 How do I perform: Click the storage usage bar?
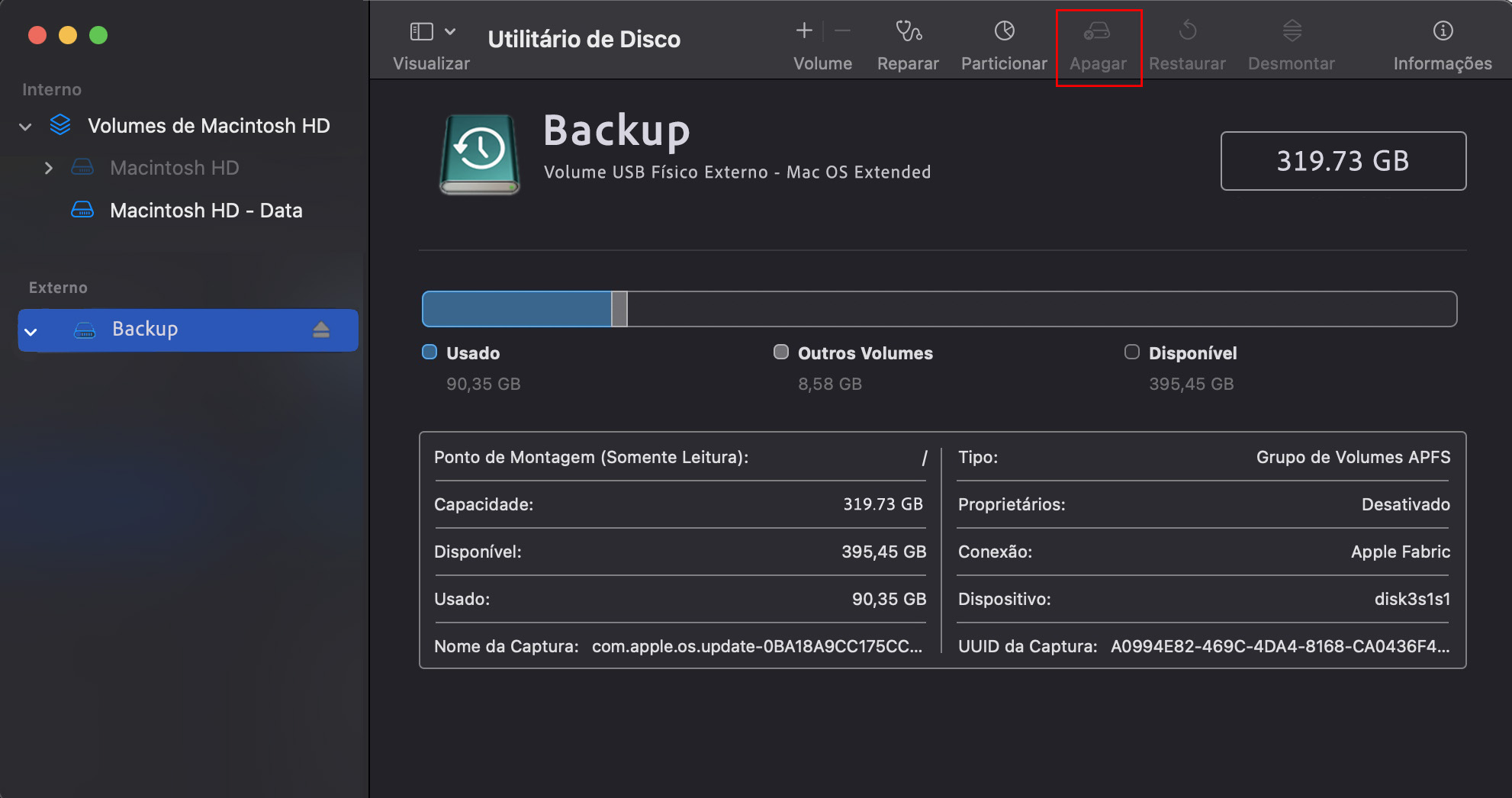coord(938,308)
